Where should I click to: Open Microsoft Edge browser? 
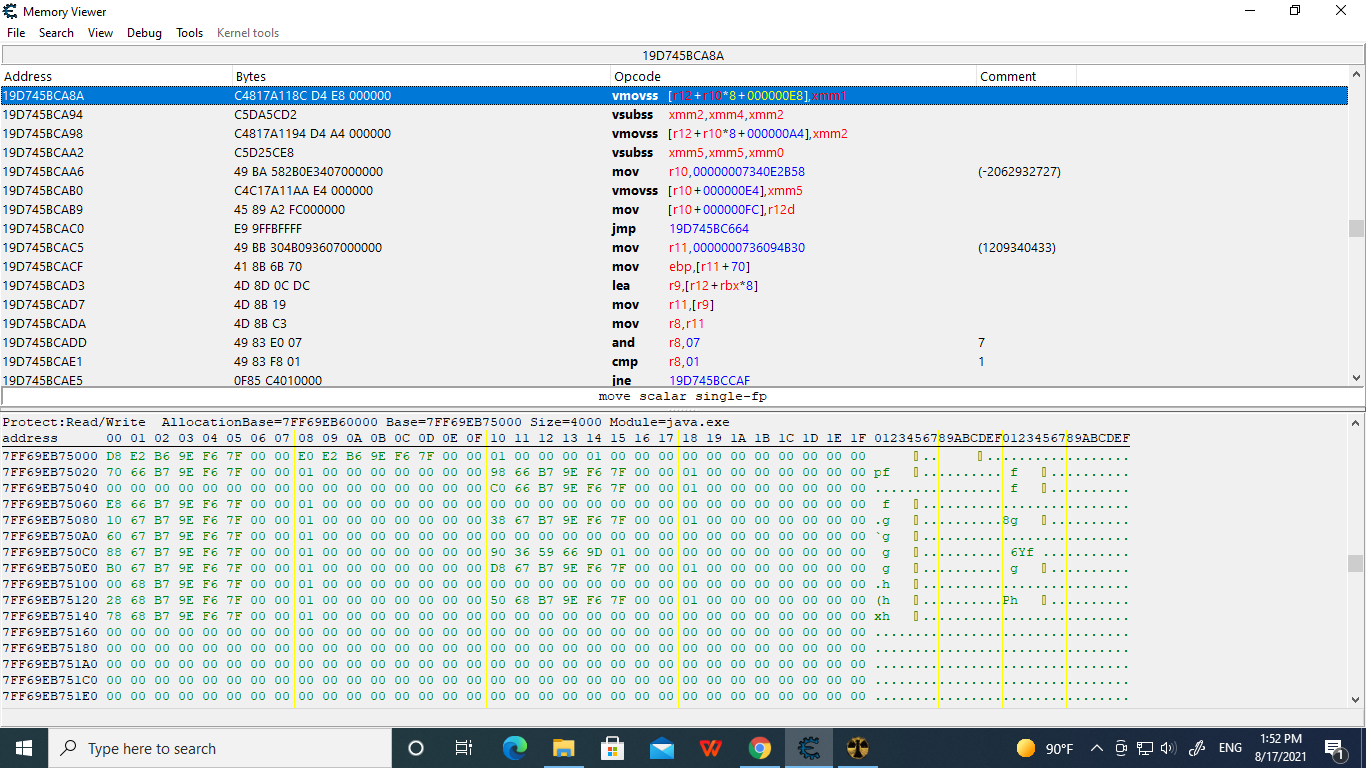[x=514, y=747]
